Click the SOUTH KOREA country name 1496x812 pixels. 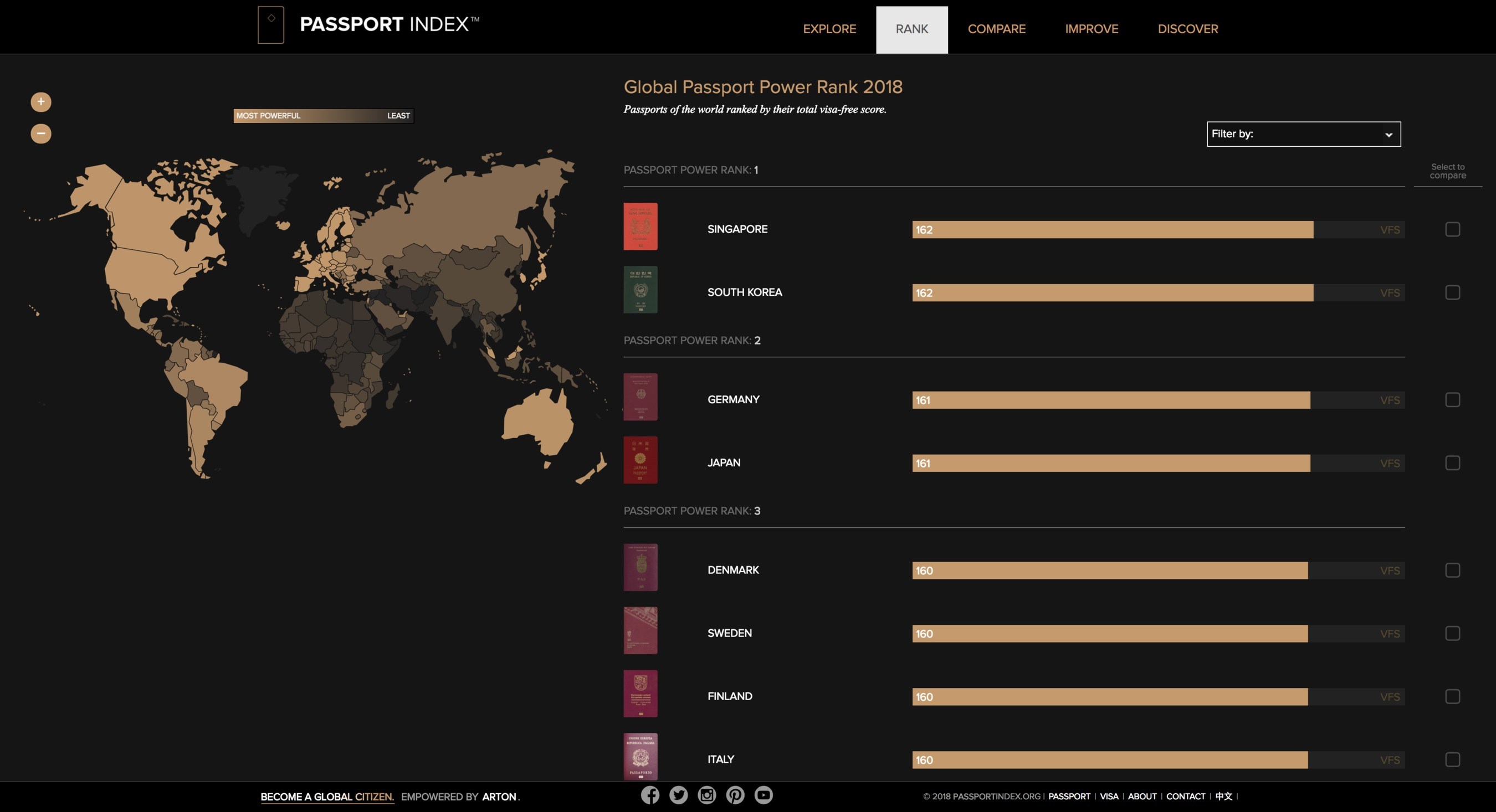745,292
